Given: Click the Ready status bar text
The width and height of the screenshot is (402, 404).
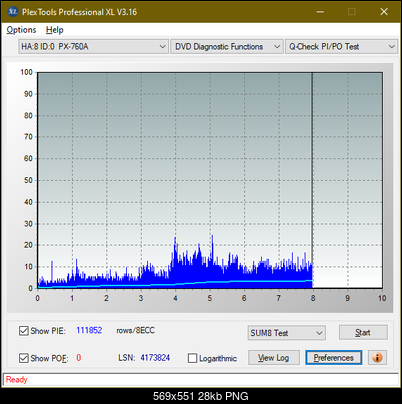Looking at the screenshot, I should [16, 379].
